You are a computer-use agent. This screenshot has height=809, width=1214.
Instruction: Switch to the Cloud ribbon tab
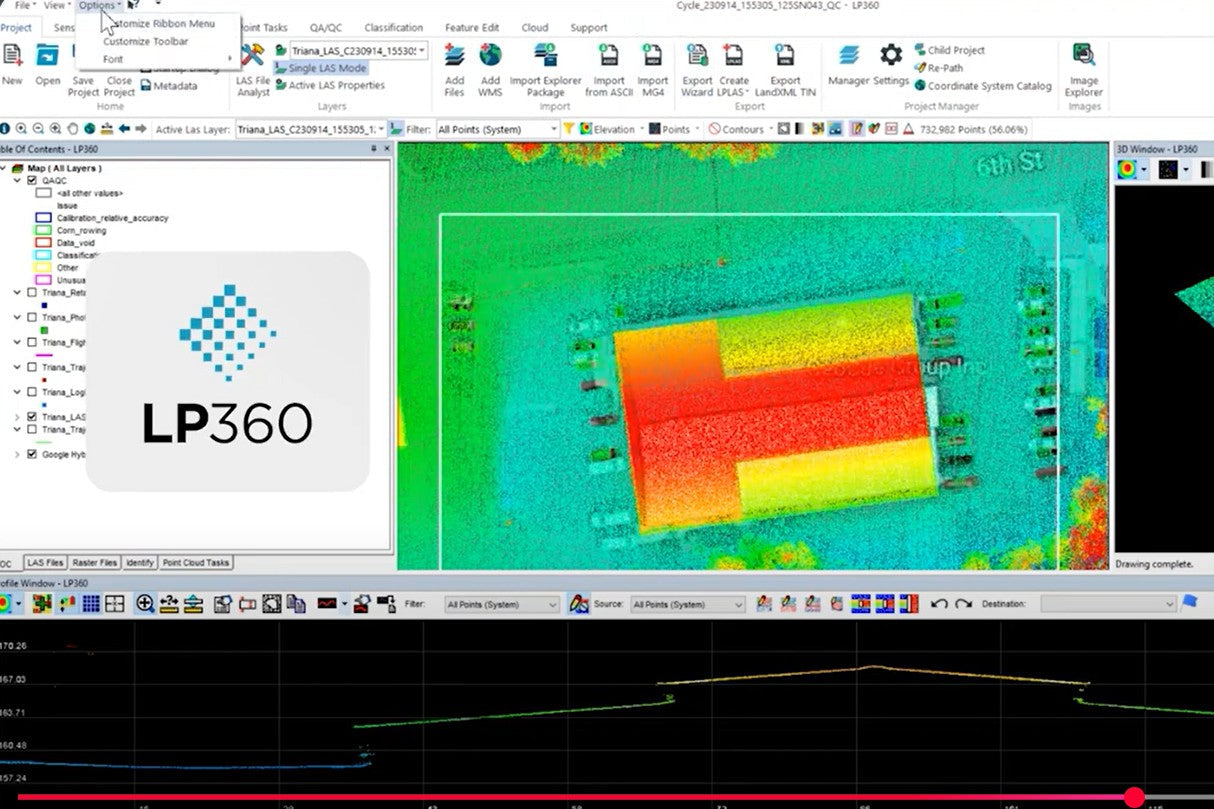click(x=535, y=28)
